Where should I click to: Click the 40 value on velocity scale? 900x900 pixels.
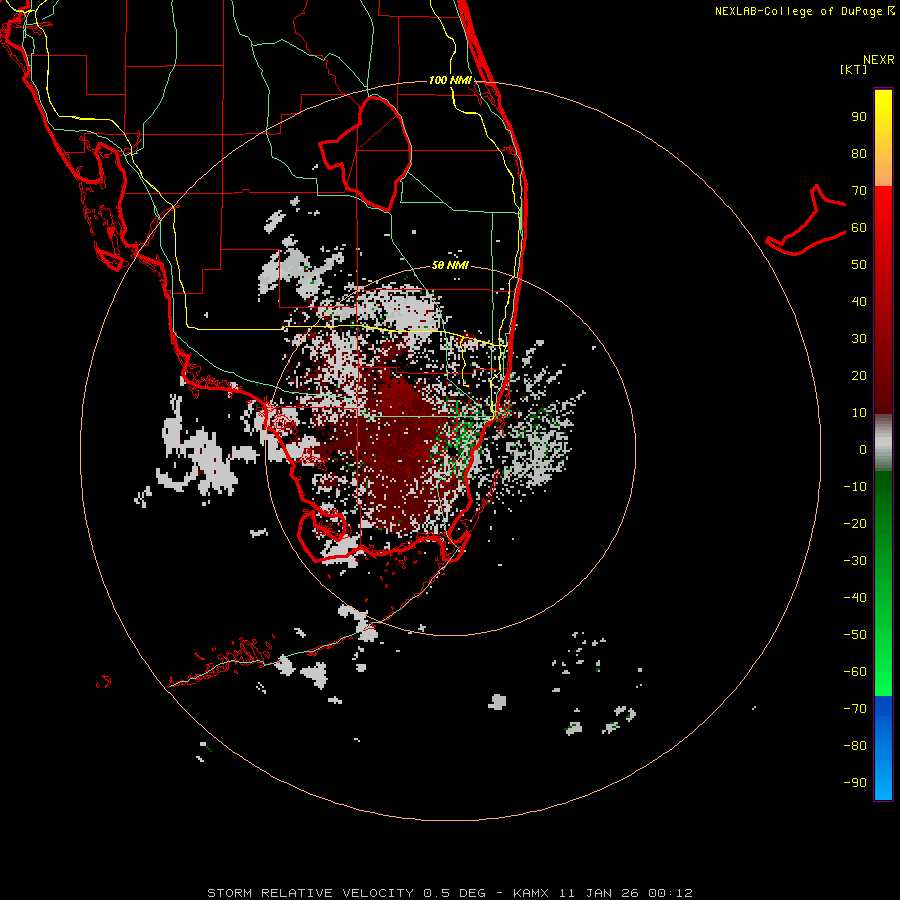pos(859,301)
